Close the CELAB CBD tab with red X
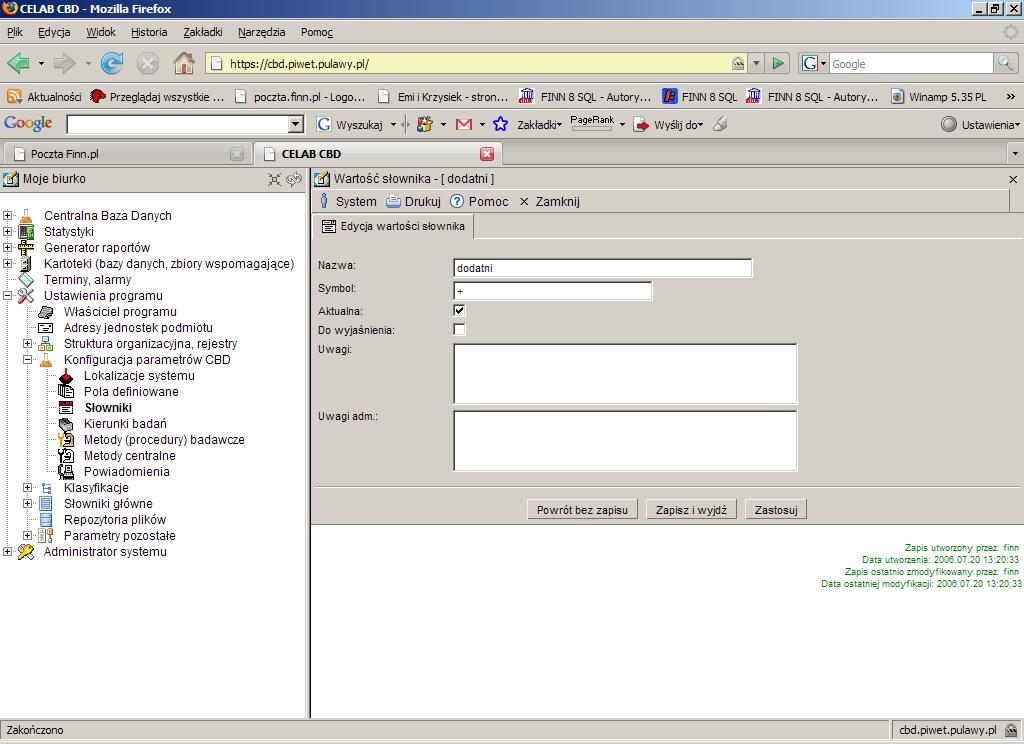Image resolution: width=1024 pixels, height=744 pixels. tap(487, 154)
